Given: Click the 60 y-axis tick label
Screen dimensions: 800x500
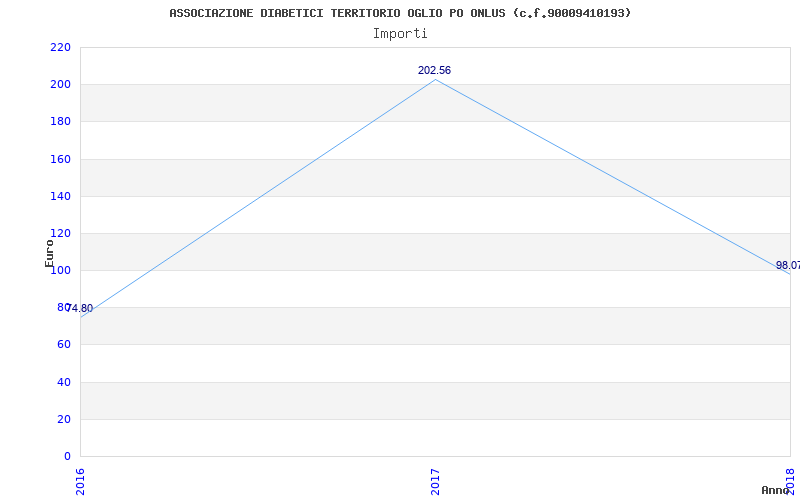Looking at the screenshot, I should point(64,345).
